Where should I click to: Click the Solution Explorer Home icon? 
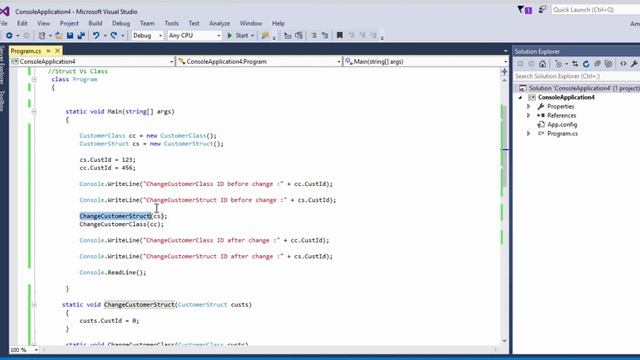(x=542, y=64)
